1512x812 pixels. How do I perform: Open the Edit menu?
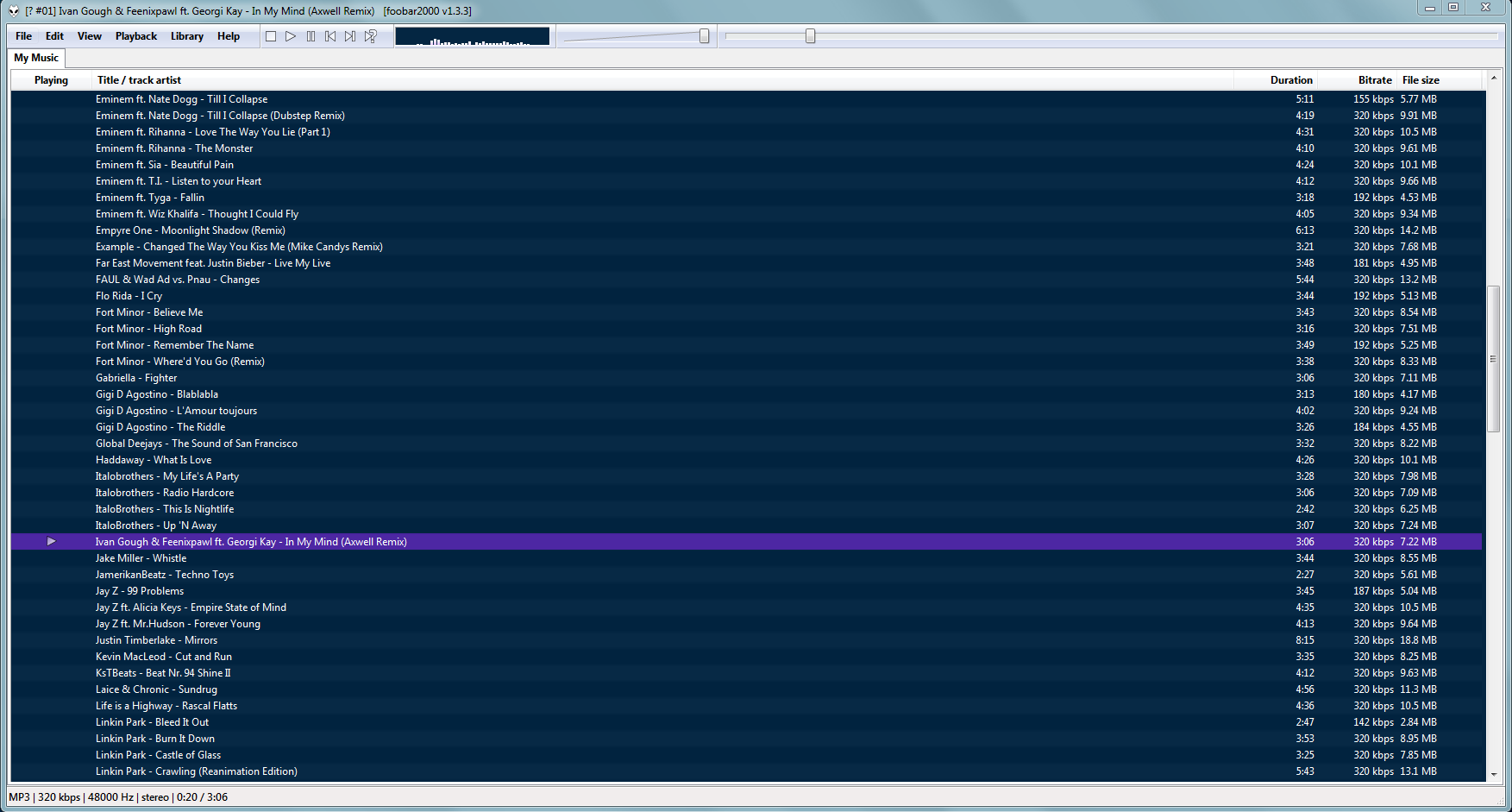point(54,36)
